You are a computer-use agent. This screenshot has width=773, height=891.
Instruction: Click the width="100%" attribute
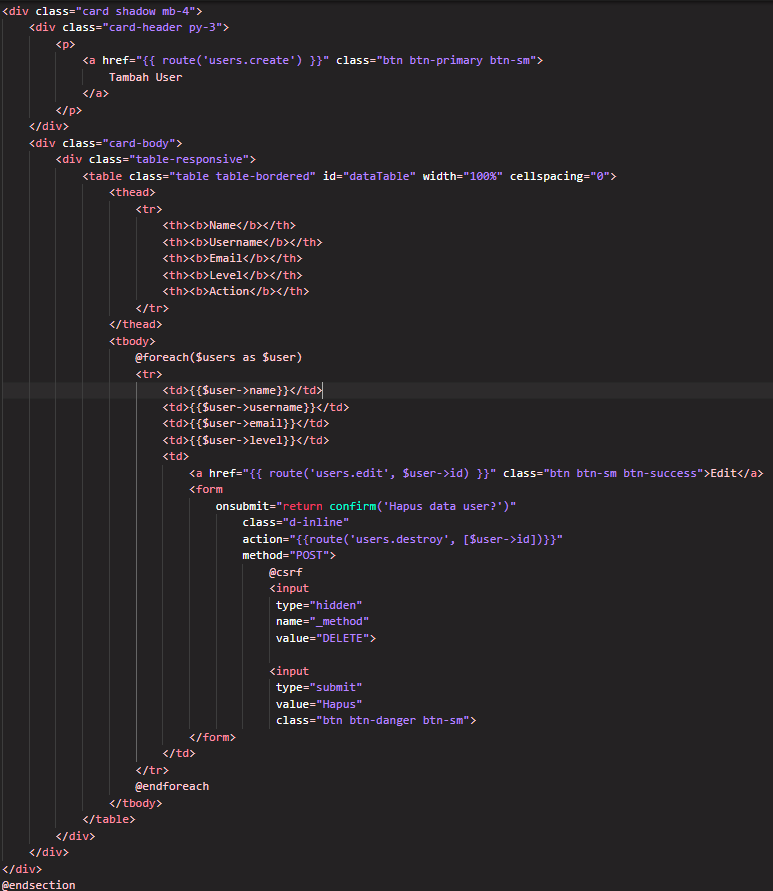[463, 177]
